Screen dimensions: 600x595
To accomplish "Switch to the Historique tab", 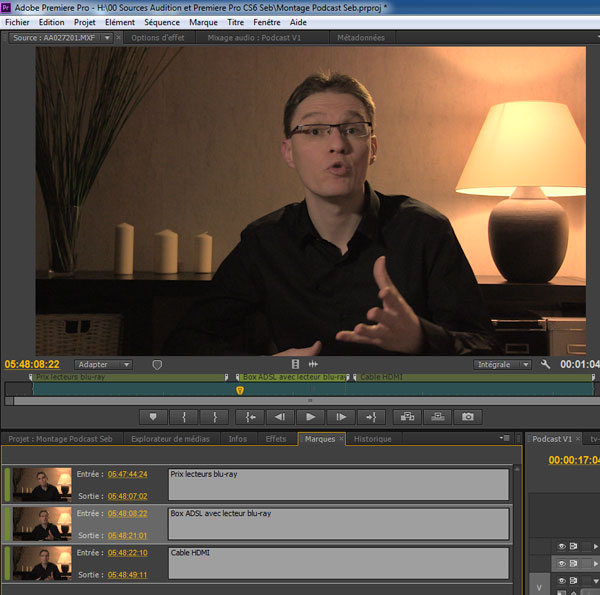I will [x=373, y=439].
